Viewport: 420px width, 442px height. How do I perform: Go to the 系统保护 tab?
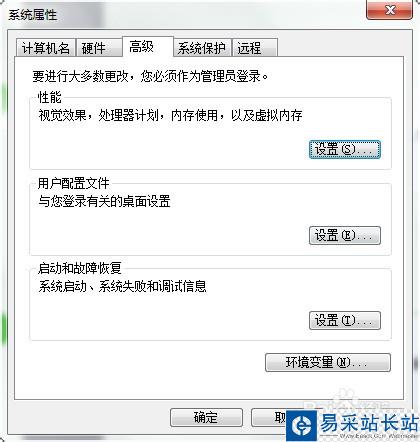pyautogui.click(x=202, y=48)
